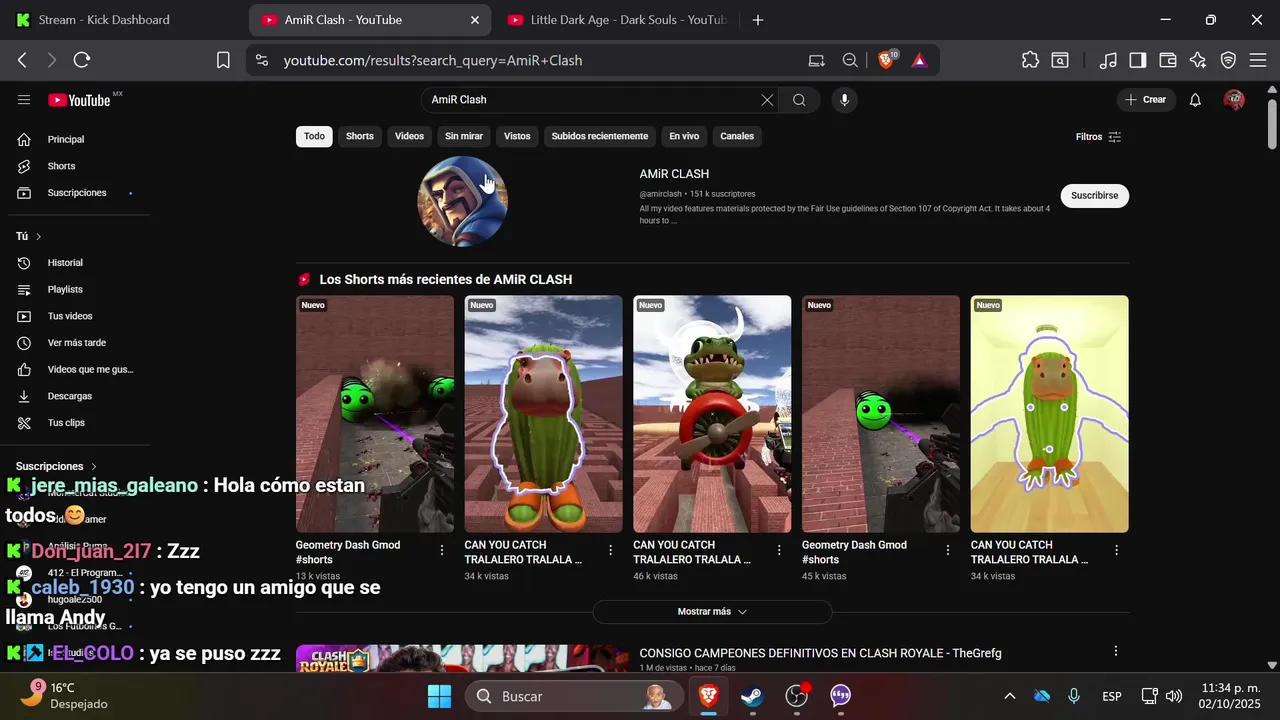The height and width of the screenshot is (720, 1280).
Task: Open three-dot menu of 45 k vistas short
Action: click(x=948, y=550)
